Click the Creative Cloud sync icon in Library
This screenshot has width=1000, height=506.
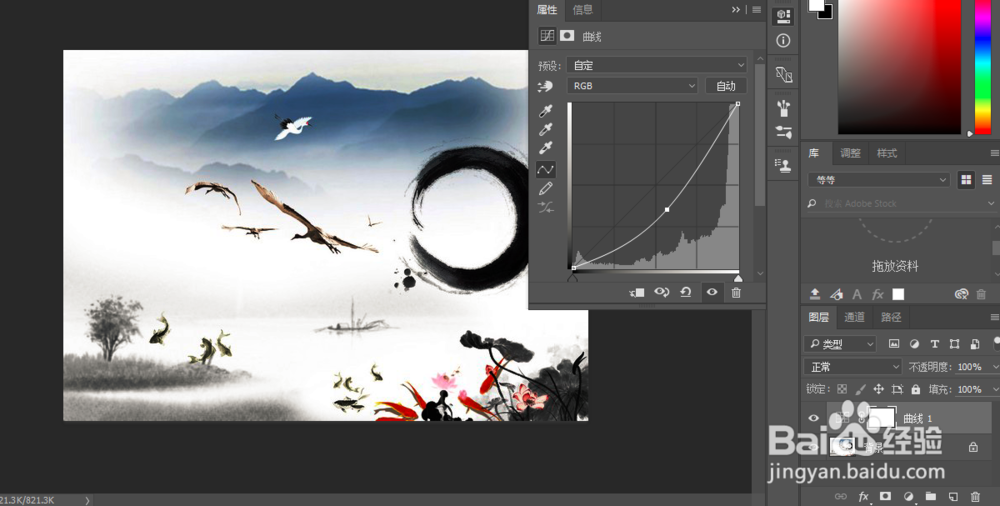click(x=961, y=294)
